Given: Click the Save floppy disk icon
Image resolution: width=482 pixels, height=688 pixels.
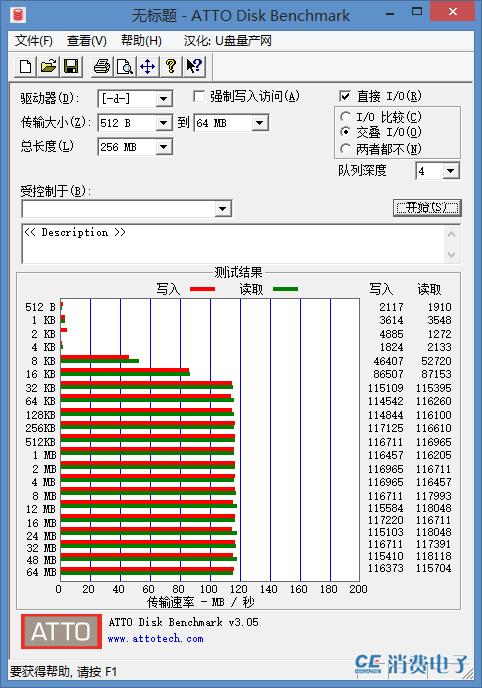Looking at the screenshot, I should [x=71, y=67].
